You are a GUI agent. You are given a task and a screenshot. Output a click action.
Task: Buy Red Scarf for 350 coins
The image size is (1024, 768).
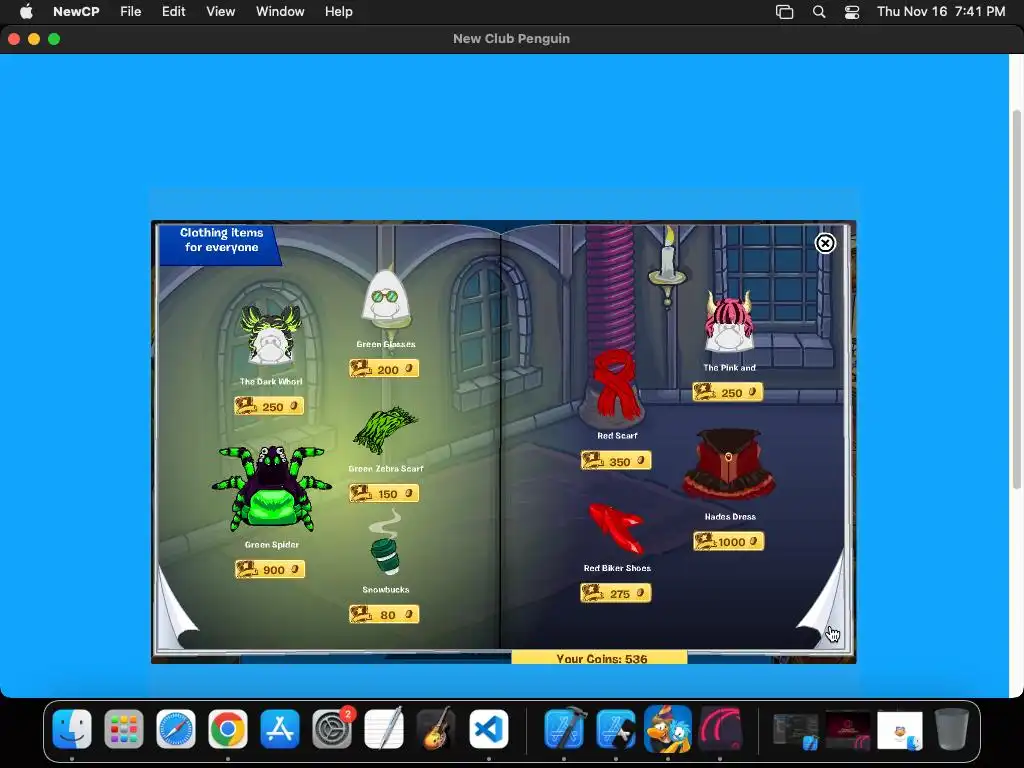click(616, 461)
